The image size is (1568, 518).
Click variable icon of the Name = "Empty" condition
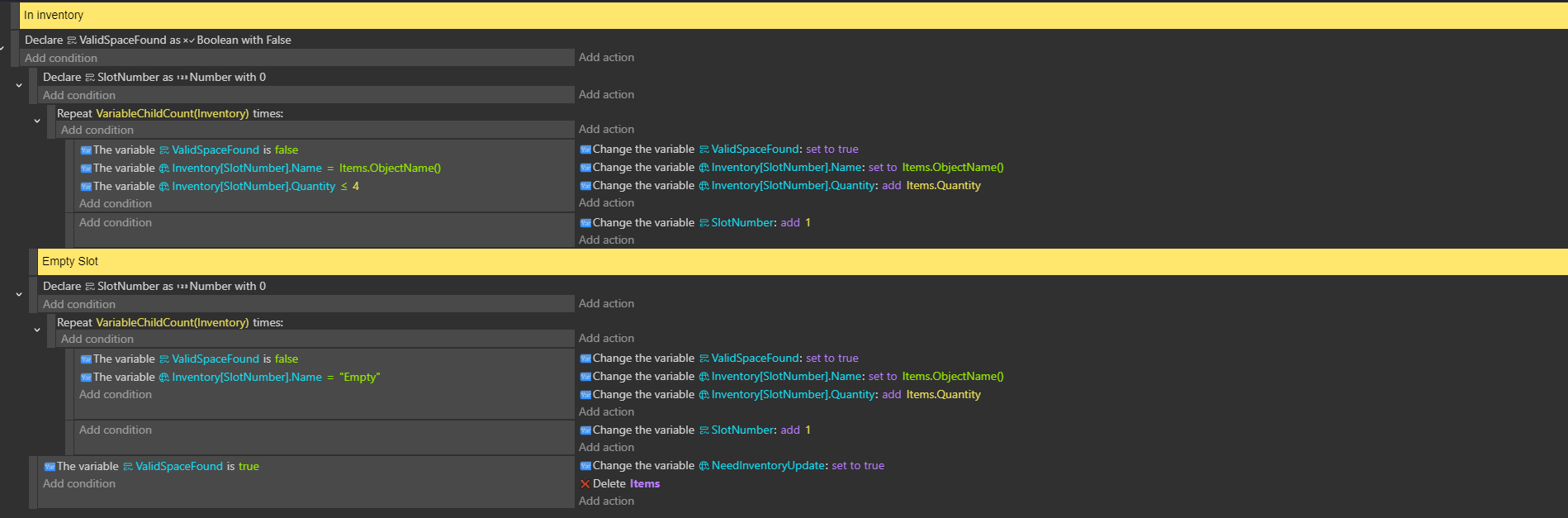[86, 378]
